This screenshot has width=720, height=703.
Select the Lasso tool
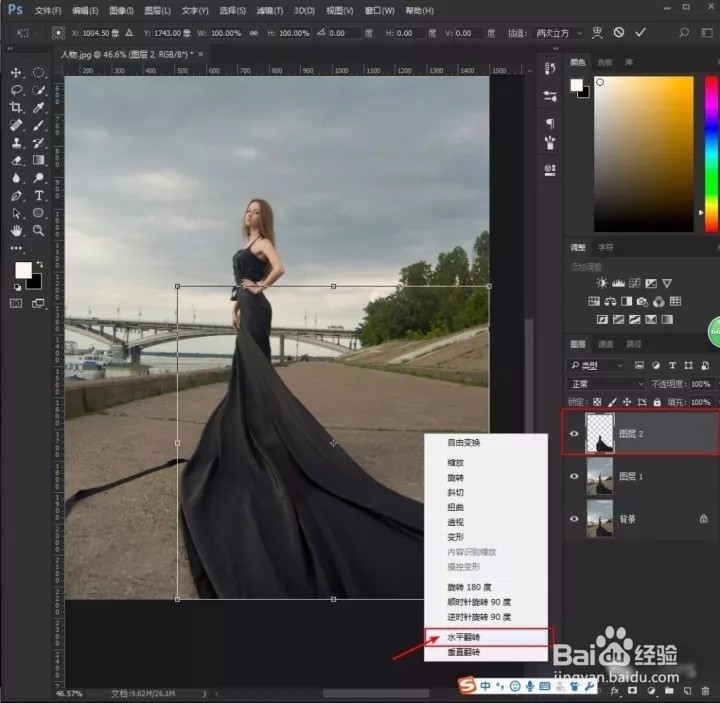(x=16, y=90)
